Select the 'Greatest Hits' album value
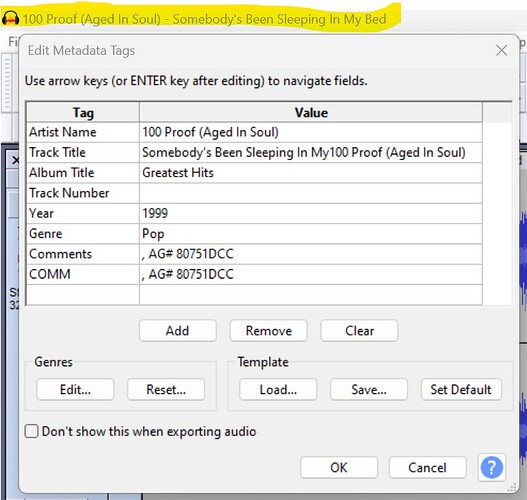The image size is (527, 500). pos(311,173)
